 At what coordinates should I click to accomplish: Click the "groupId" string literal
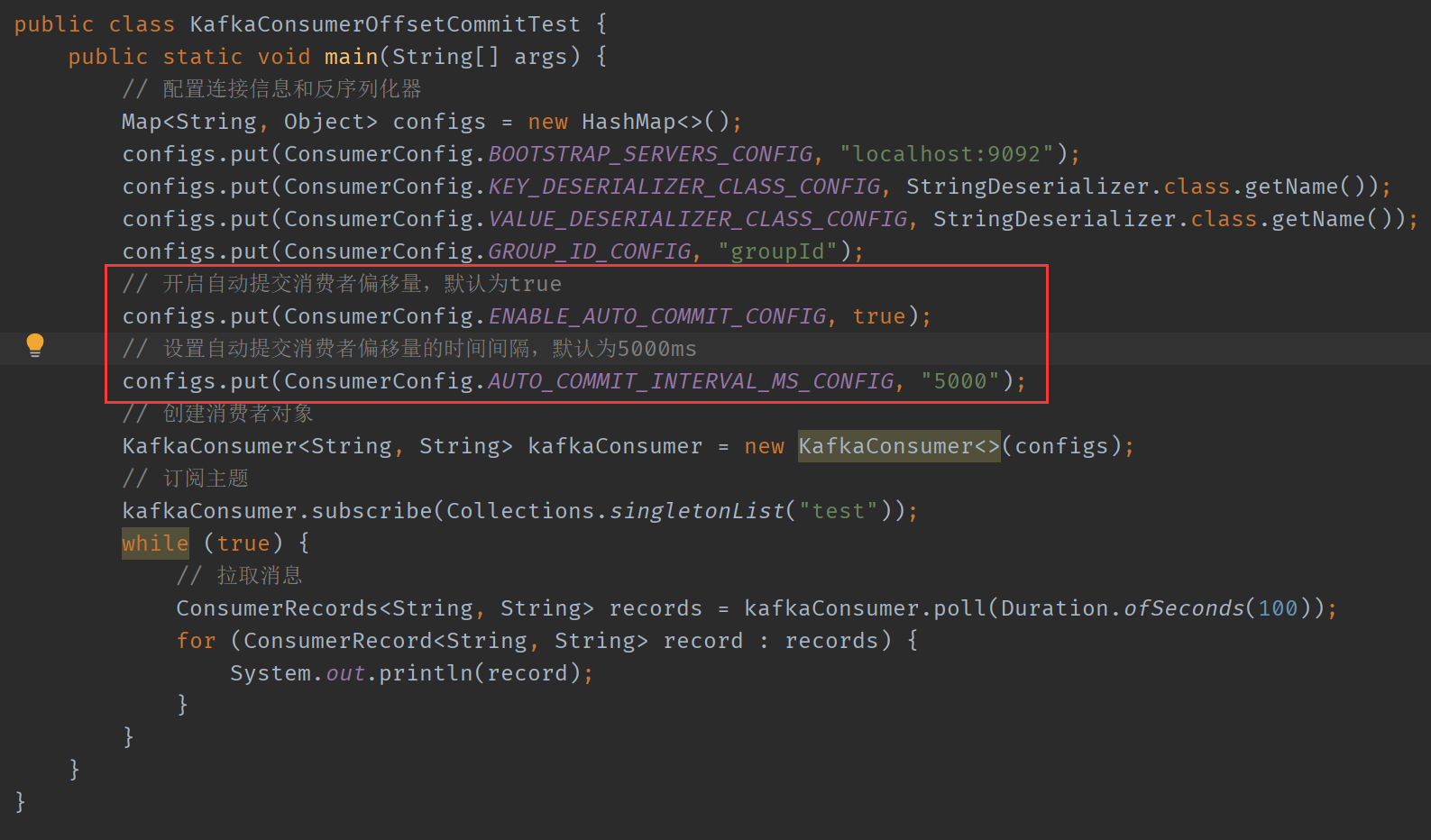[x=778, y=251]
